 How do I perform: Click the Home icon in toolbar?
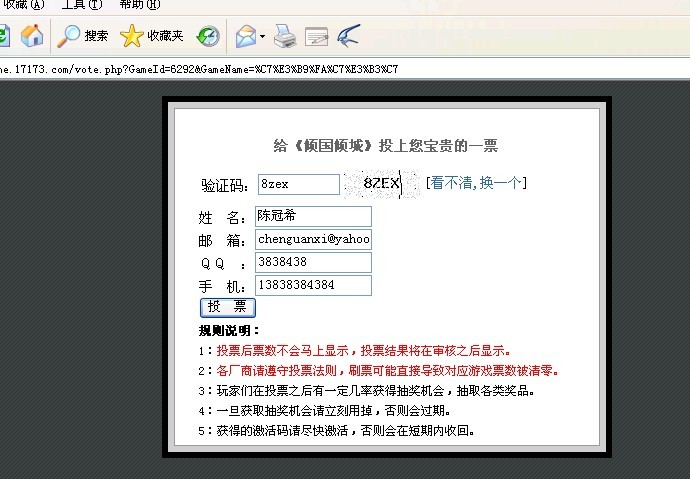pyautogui.click(x=32, y=37)
